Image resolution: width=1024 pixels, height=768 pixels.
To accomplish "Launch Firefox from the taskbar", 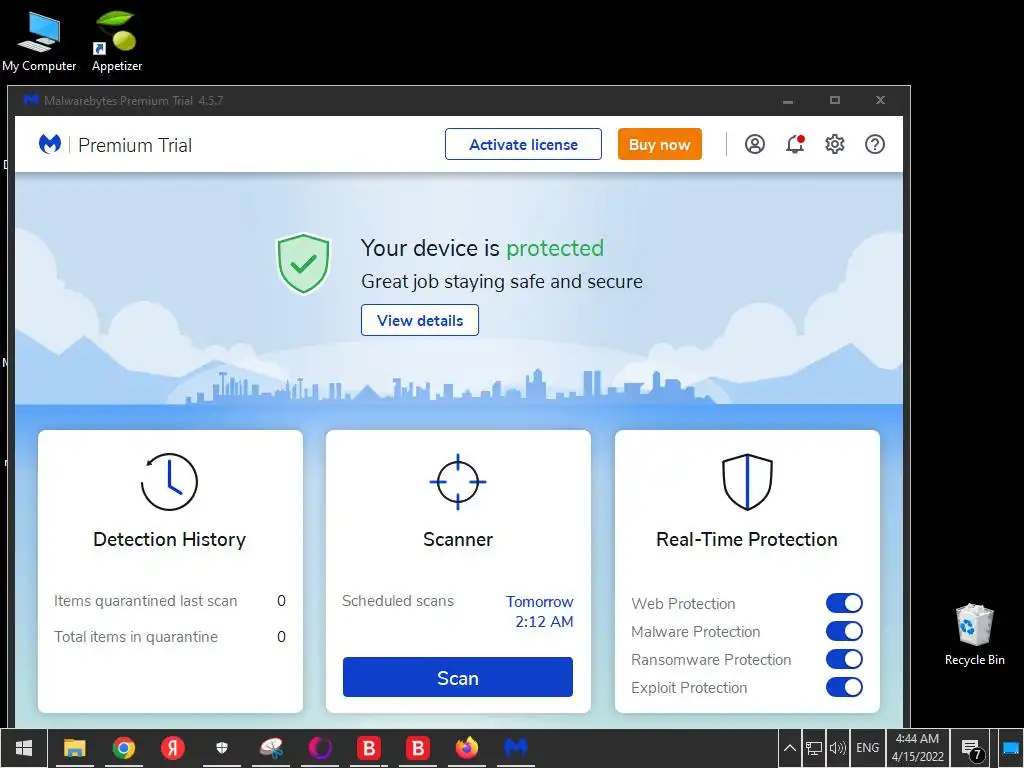I will 467,748.
